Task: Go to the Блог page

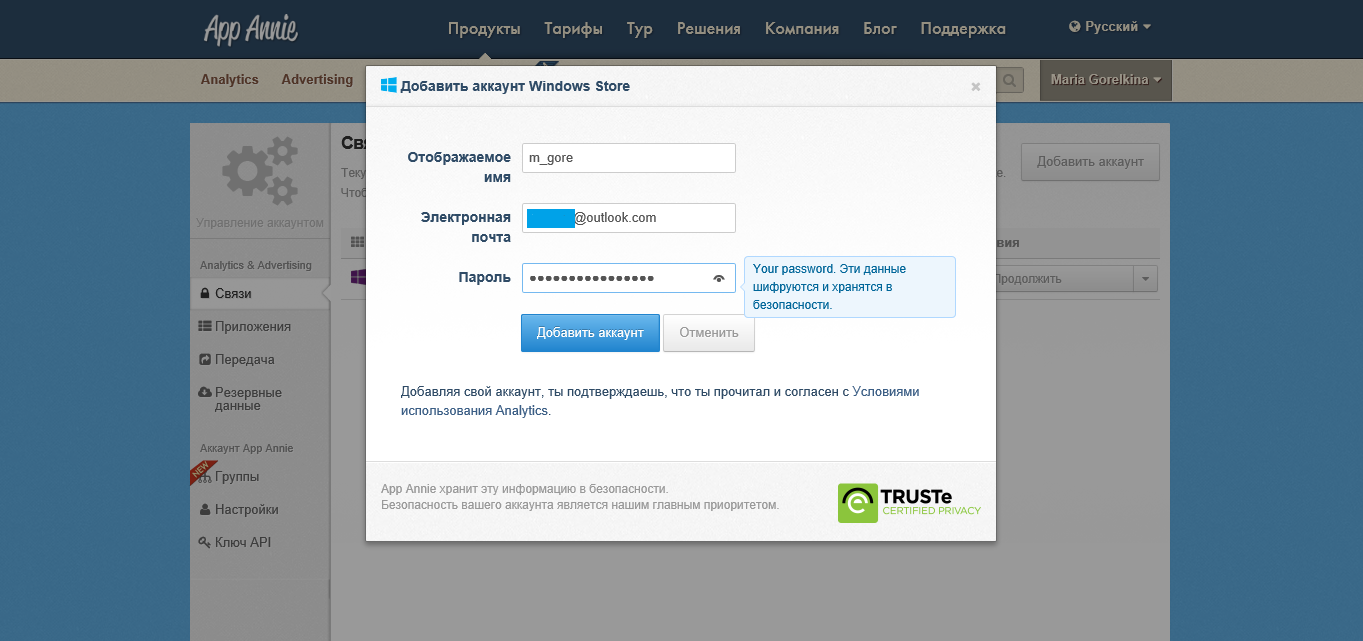Action: (x=880, y=29)
